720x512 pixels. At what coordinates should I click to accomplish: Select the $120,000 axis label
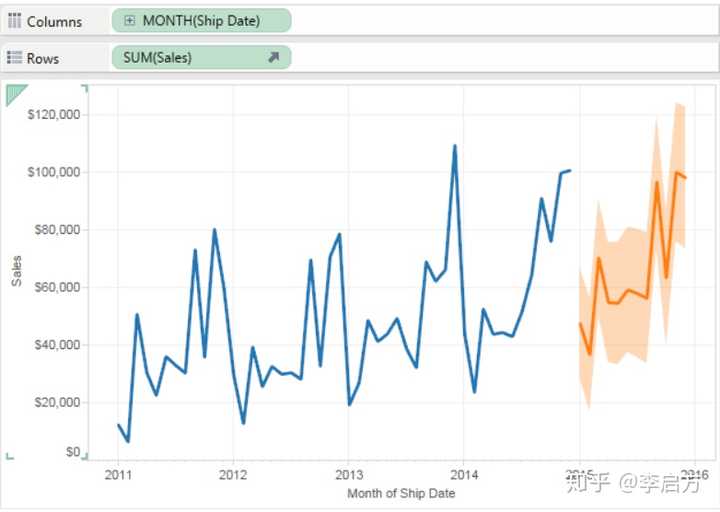pos(51,115)
